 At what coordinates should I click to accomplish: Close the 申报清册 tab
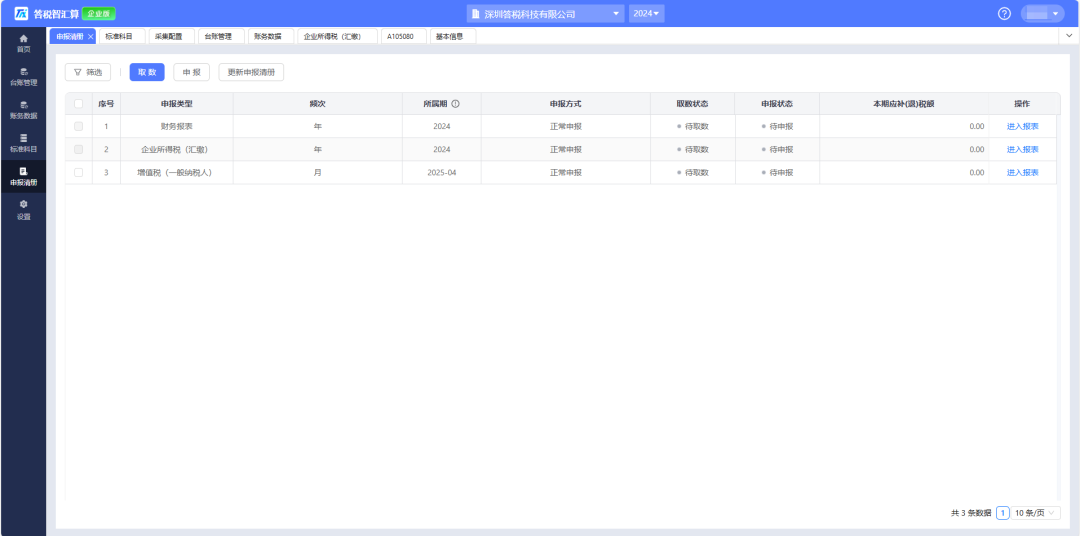91,36
